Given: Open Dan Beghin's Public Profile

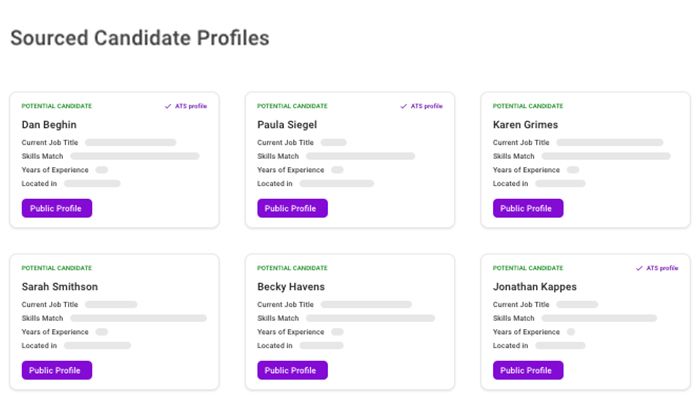Looking at the screenshot, I should tap(57, 208).
